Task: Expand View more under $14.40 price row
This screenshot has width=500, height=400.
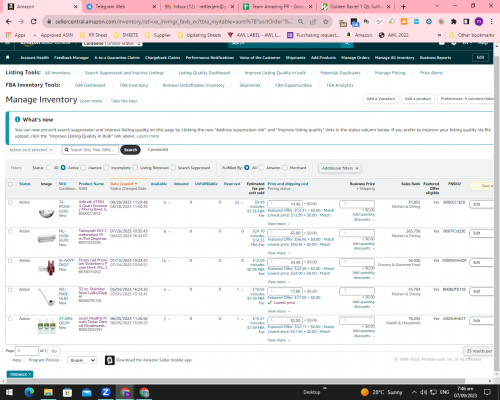Action: click(278, 224)
